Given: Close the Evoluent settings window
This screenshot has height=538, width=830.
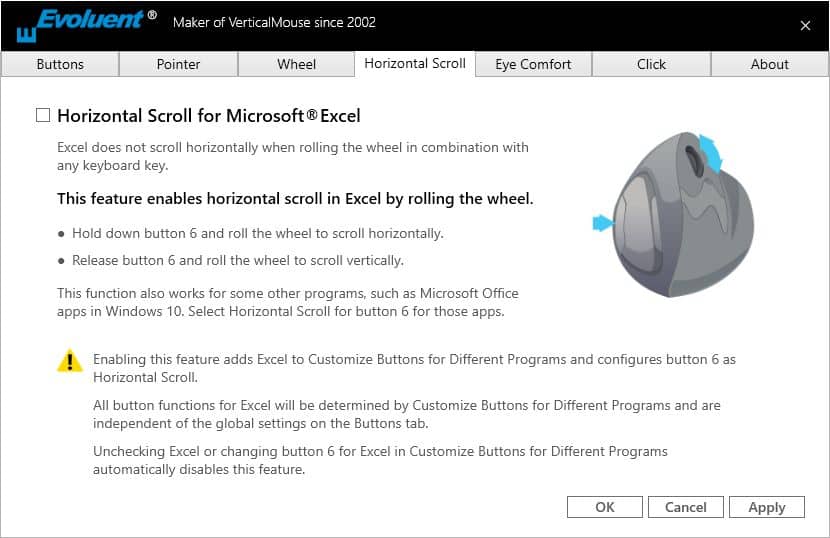Looking at the screenshot, I should coord(805,26).
